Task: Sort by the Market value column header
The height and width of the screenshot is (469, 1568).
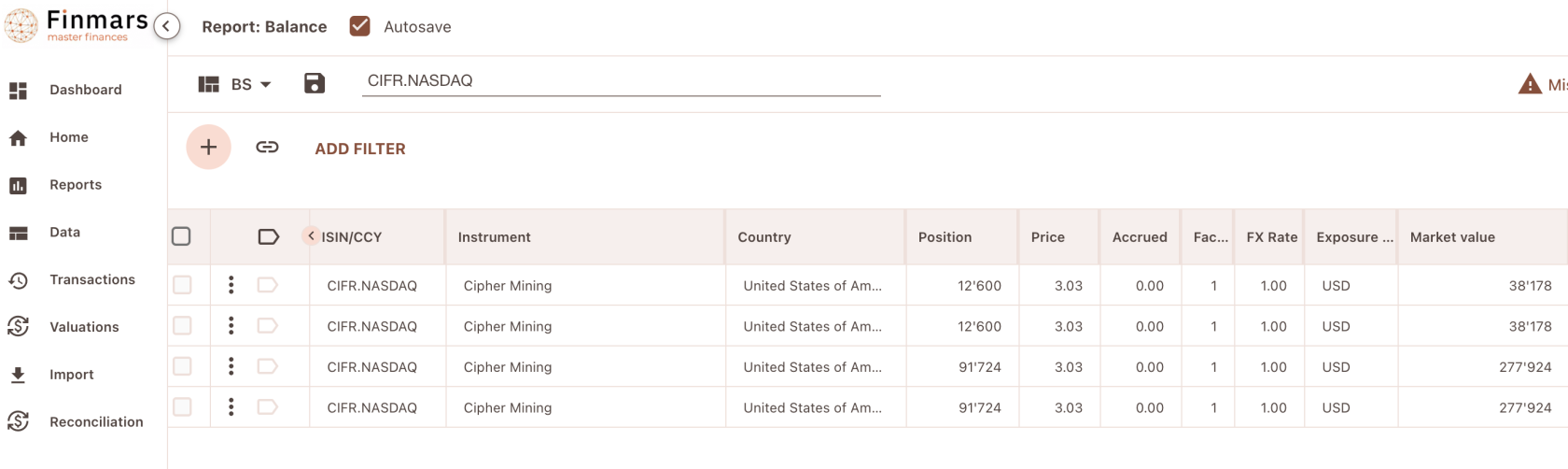Action: click(x=1452, y=237)
